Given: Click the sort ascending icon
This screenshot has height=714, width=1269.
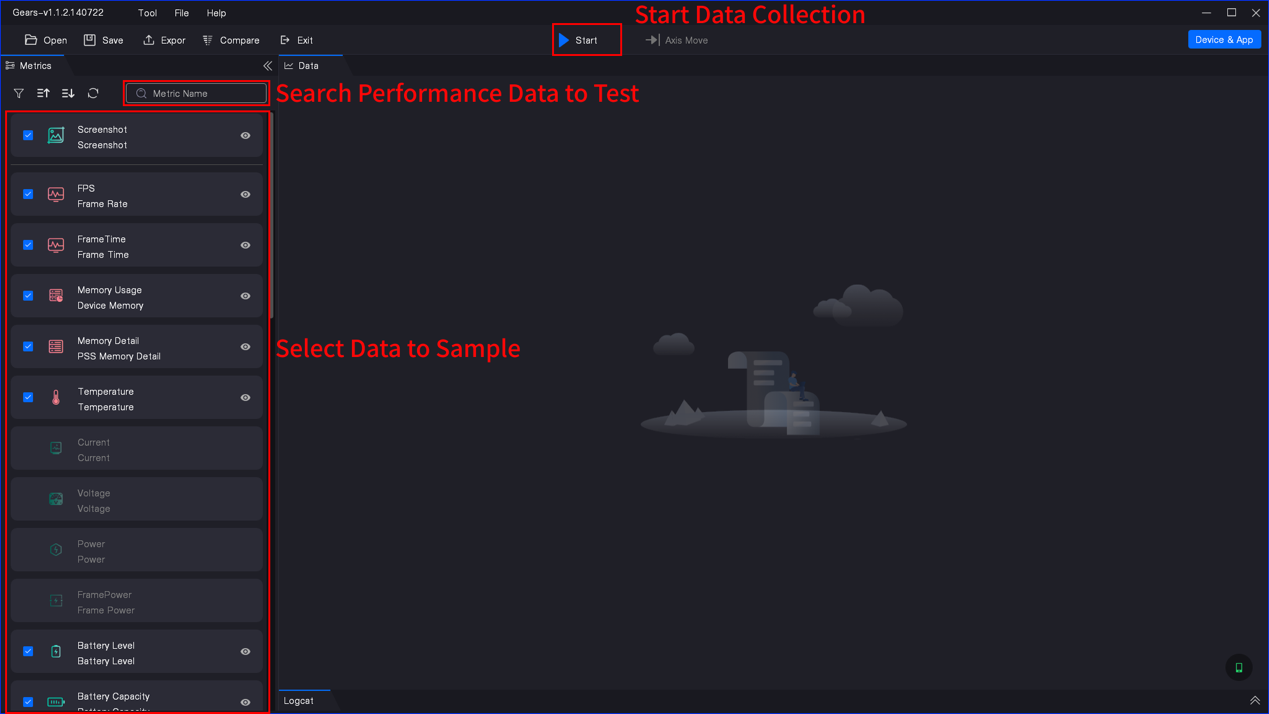Looking at the screenshot, I should click(43, 93).
